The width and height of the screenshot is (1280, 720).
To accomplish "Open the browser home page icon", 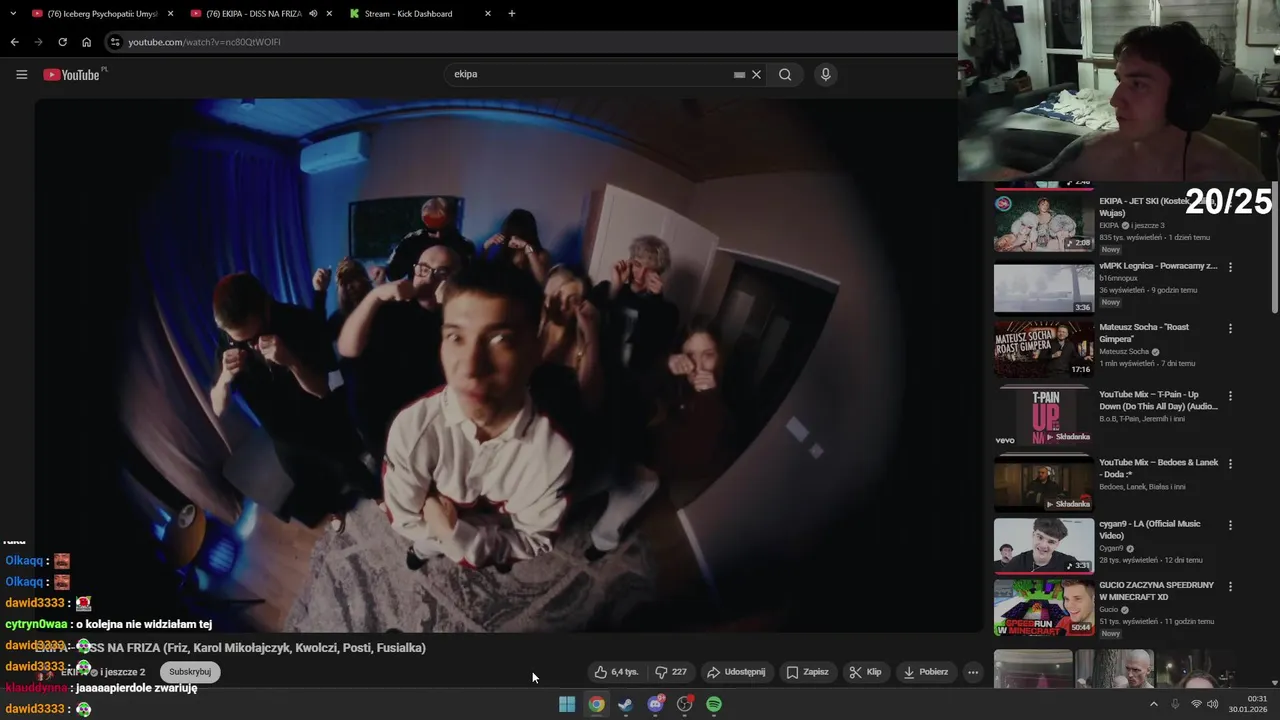I will tap(86, 42).
